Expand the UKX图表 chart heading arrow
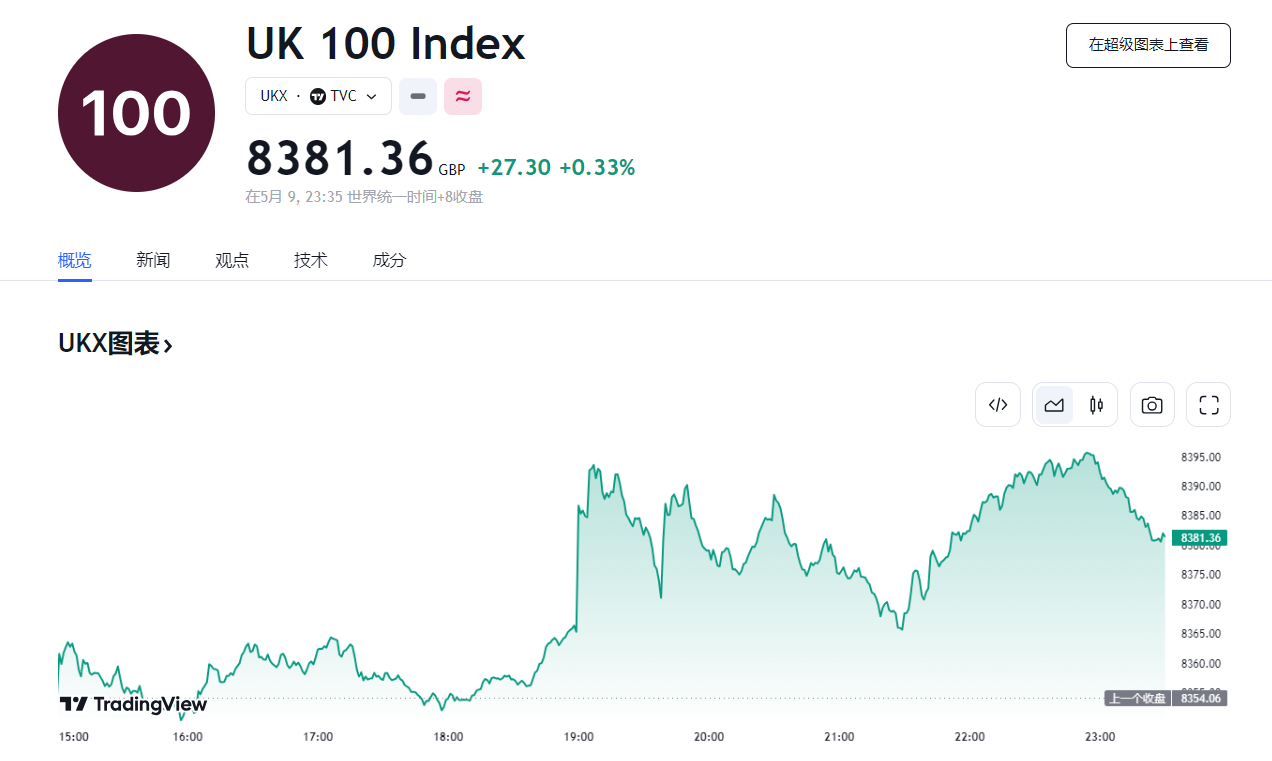The height and width of the screenshot is (761, 1272). (x=168, y=346)
